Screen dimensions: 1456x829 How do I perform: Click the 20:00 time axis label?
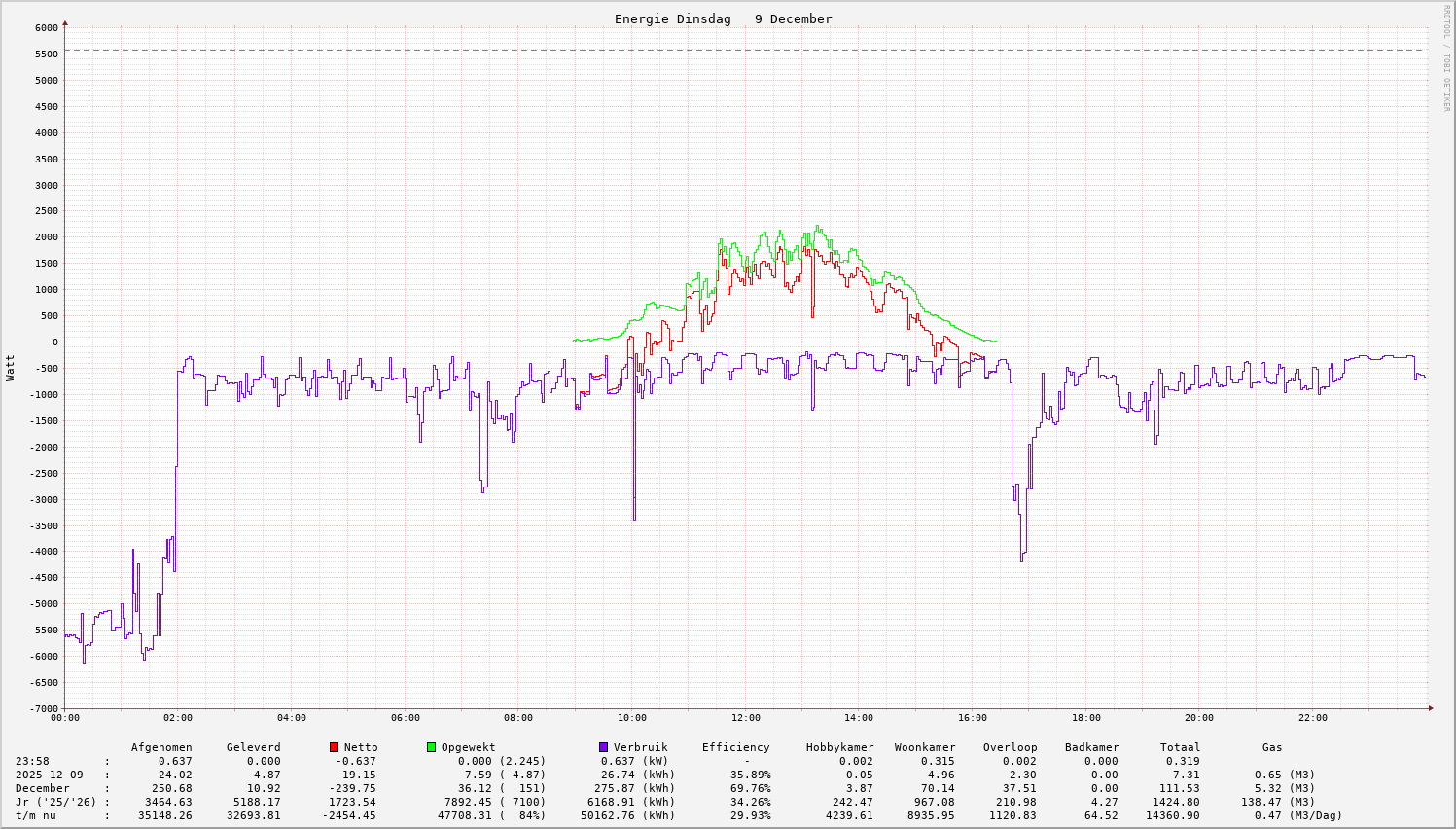[x=1199, y=718]
